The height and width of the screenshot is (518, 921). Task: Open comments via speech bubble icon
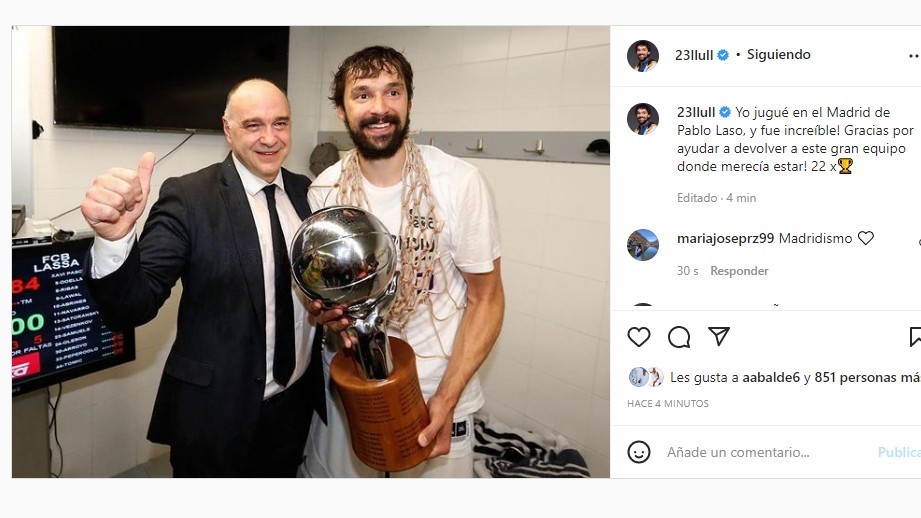tap(679, 337)
